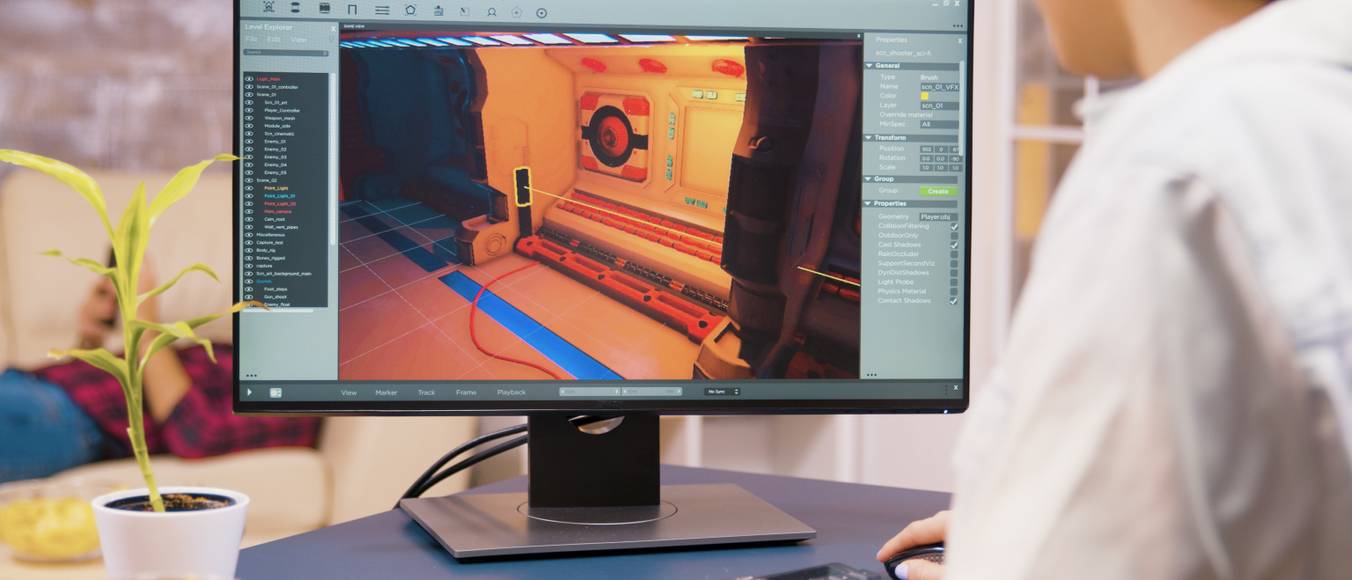This screenshot has height=580, width=1352.
Task: Start timeline with the play arrow
Action: pyautogui.click(x=250, y=392)
